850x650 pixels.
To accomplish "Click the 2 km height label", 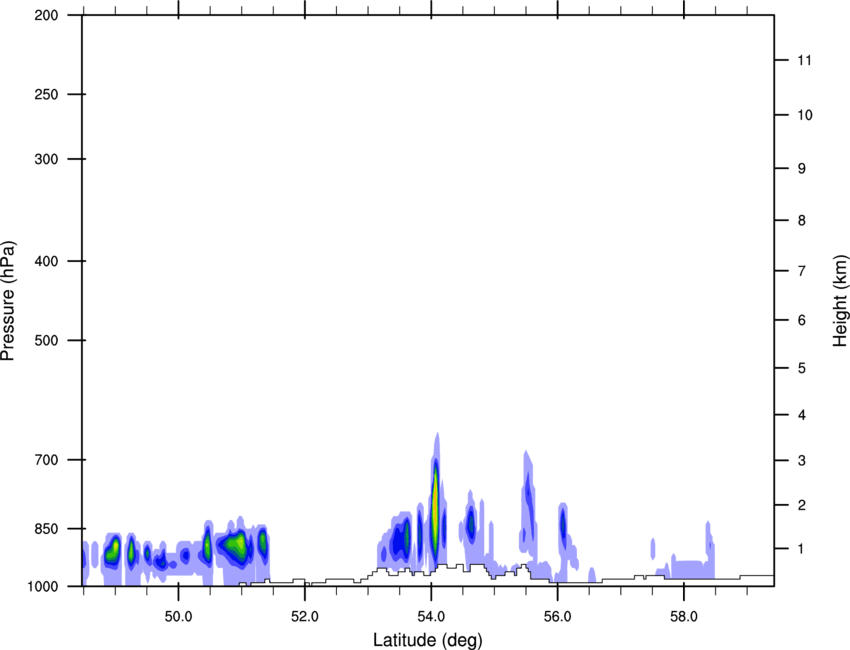I will coord(802,505).
